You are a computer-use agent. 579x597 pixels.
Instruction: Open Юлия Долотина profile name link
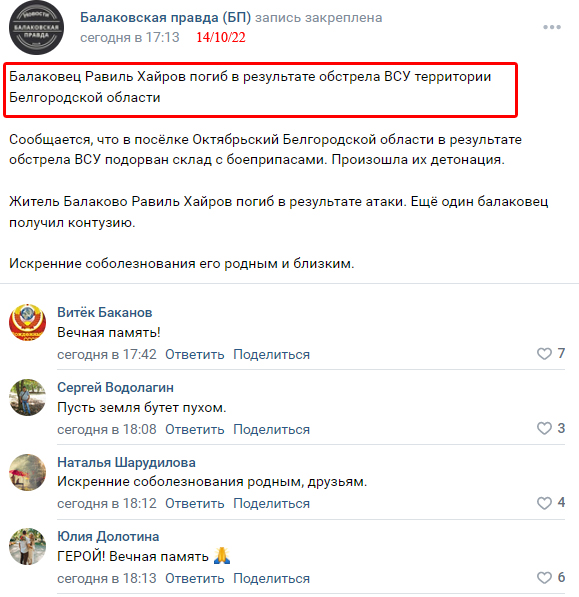pos(108,536)
